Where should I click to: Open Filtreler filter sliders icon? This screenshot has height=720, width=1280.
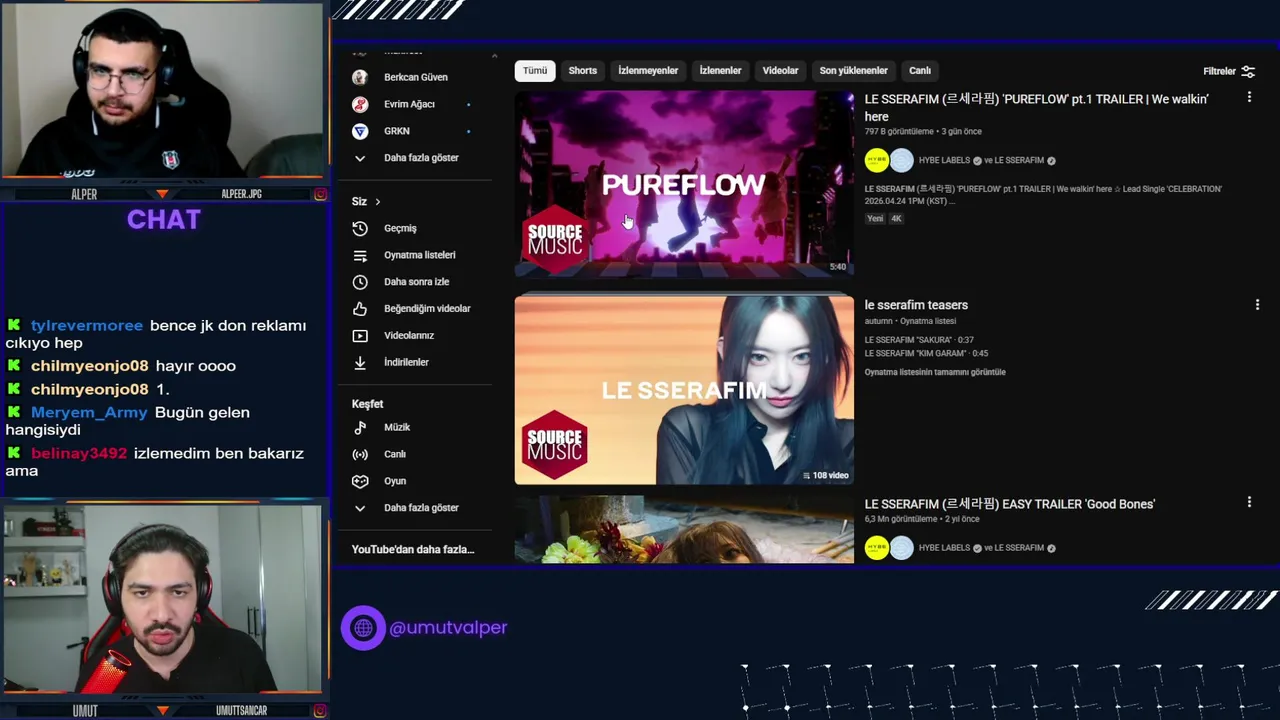(1248, 71)
